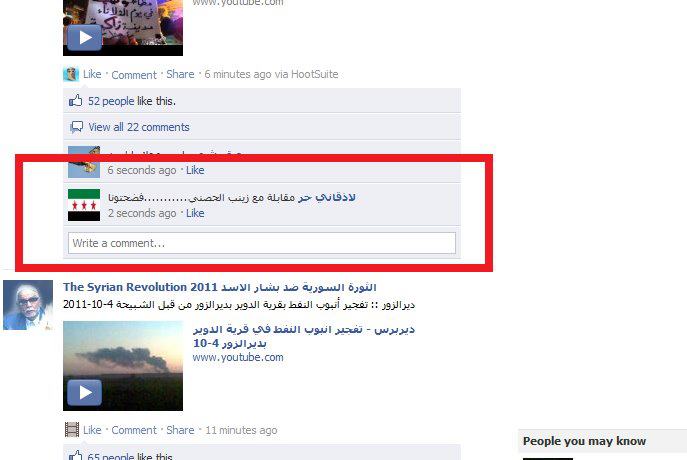The image size is (687, 460).
Task: Click the filmstrip icon on the 11 minutes ago post
Action: pyautogui.click(x=71, y=430)
